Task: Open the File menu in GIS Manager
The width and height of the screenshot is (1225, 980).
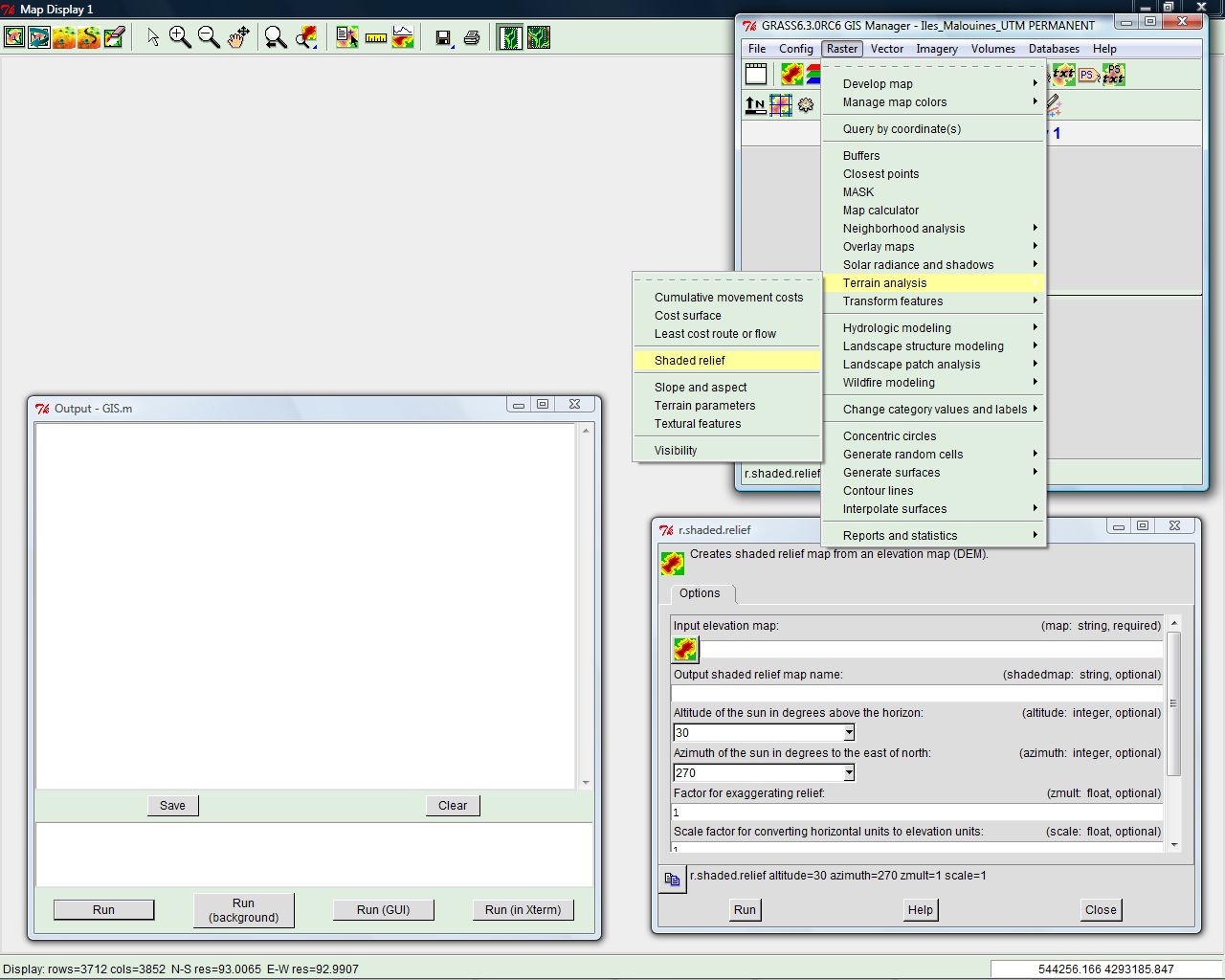Action: click(757, 49)
